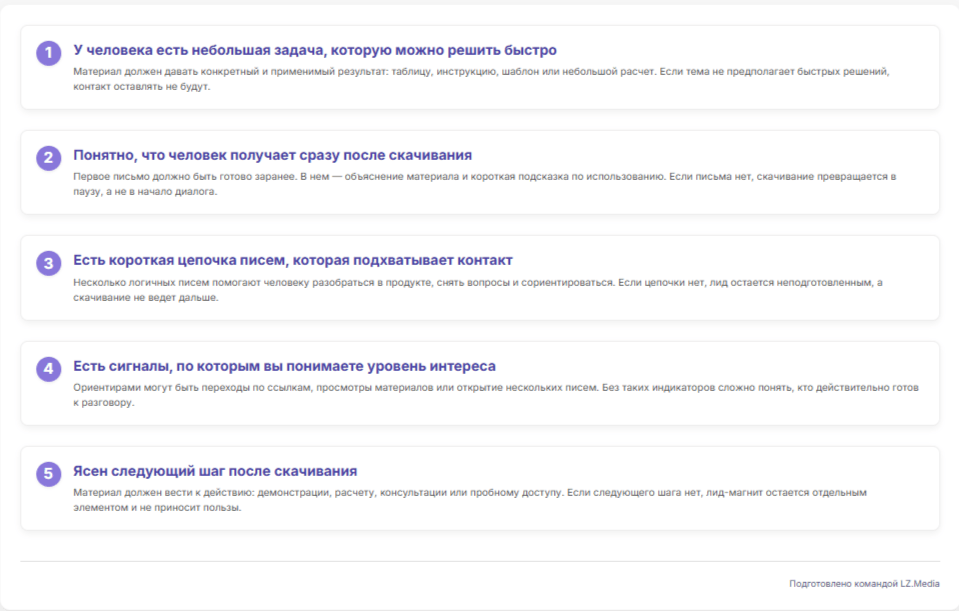Click paragraph starting 'Материал должен вести к действию'
Image resolution: width=959 pixels, height=611 pixels.
[x=470, y=500]
